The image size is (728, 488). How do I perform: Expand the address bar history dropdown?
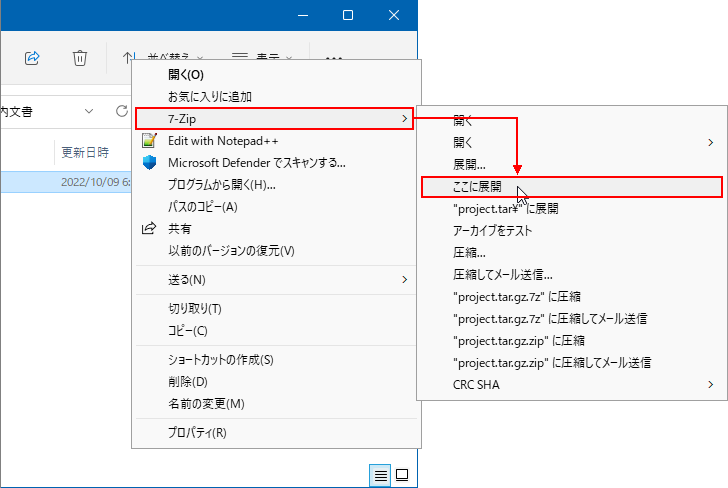click(x=89, y=111)
